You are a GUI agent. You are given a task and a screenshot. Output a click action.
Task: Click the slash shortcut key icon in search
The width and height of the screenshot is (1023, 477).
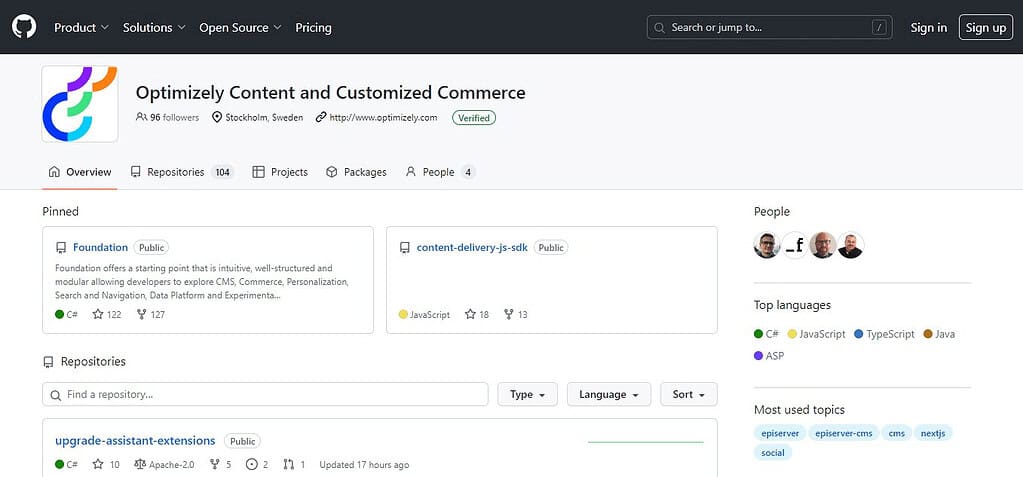(880, 27)
